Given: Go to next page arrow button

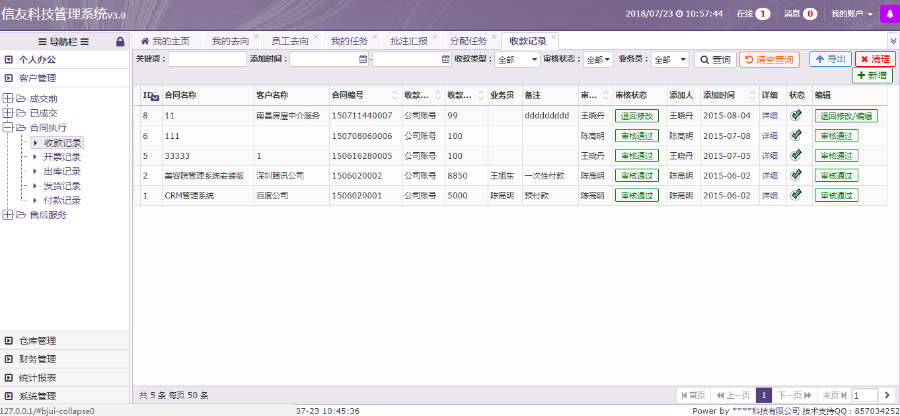Looking at the screenshot, I should pyautogui.click(x=889, y=395).
